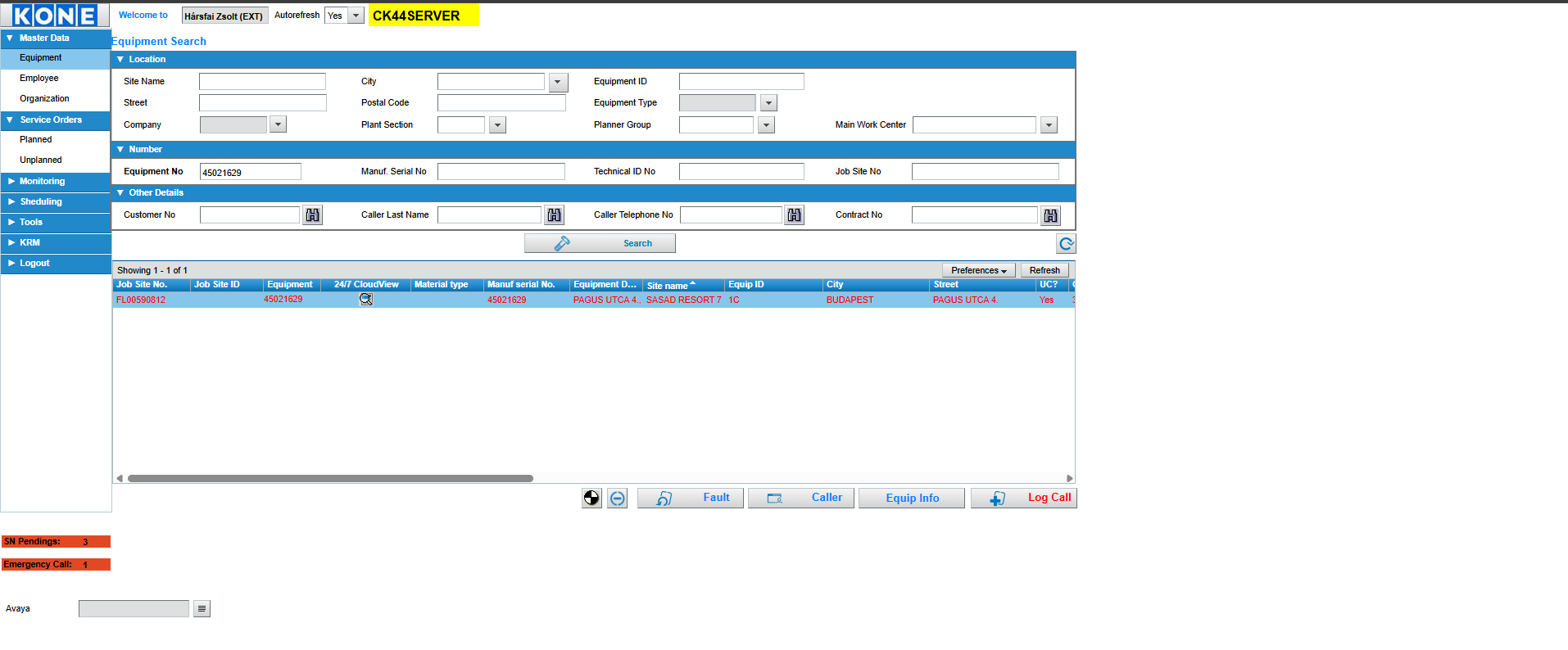Open the 24/7 CloudView magnifier icon in row

(x=366, y=300)
